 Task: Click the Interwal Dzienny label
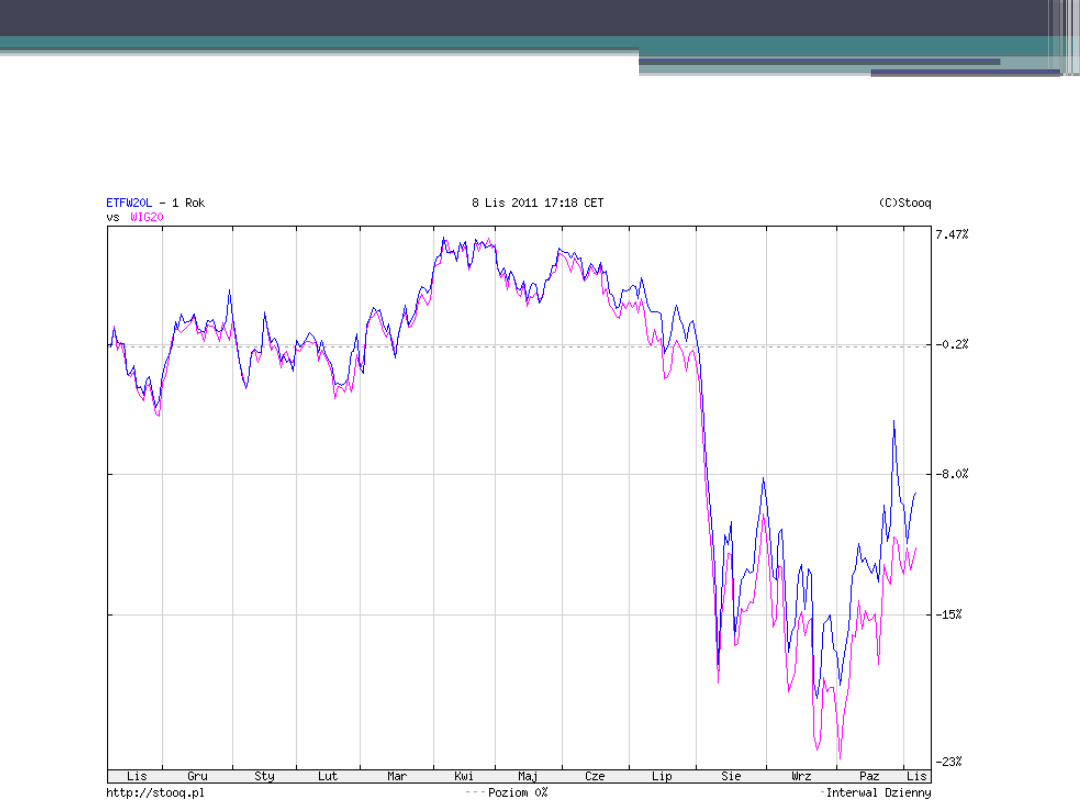878,793
